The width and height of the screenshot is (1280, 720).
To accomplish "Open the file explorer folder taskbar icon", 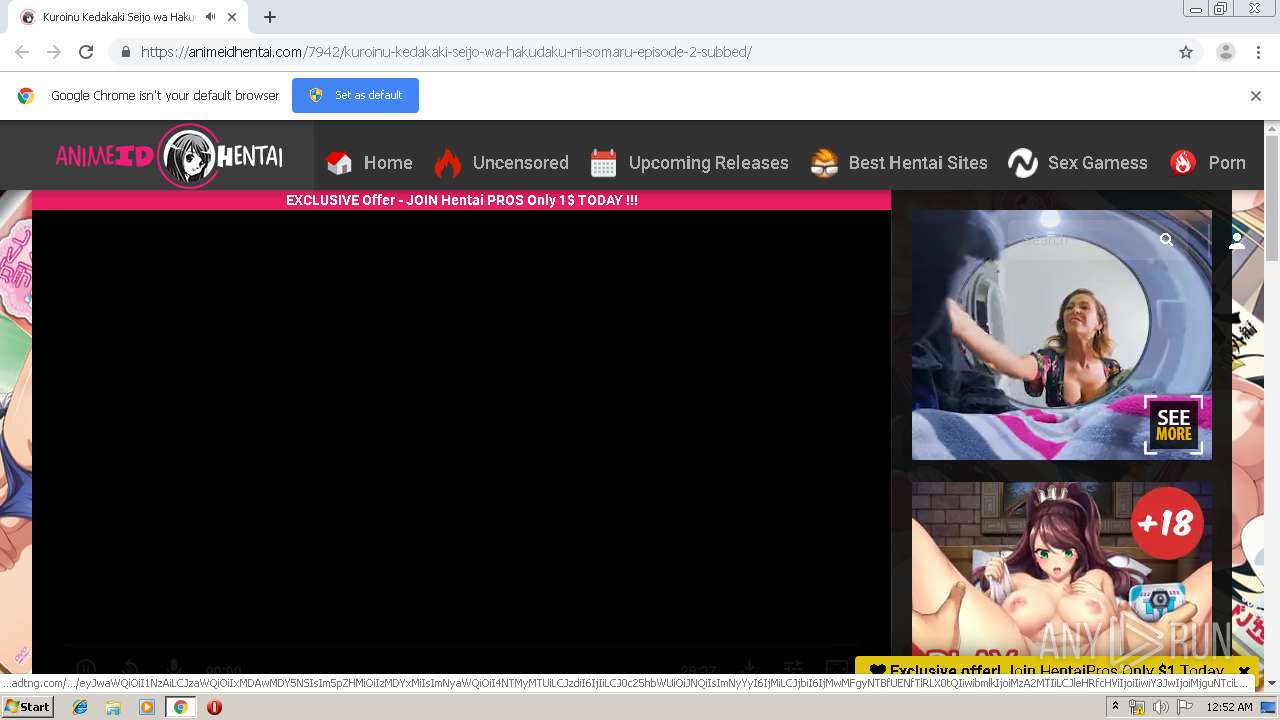I will click(113, 707).
